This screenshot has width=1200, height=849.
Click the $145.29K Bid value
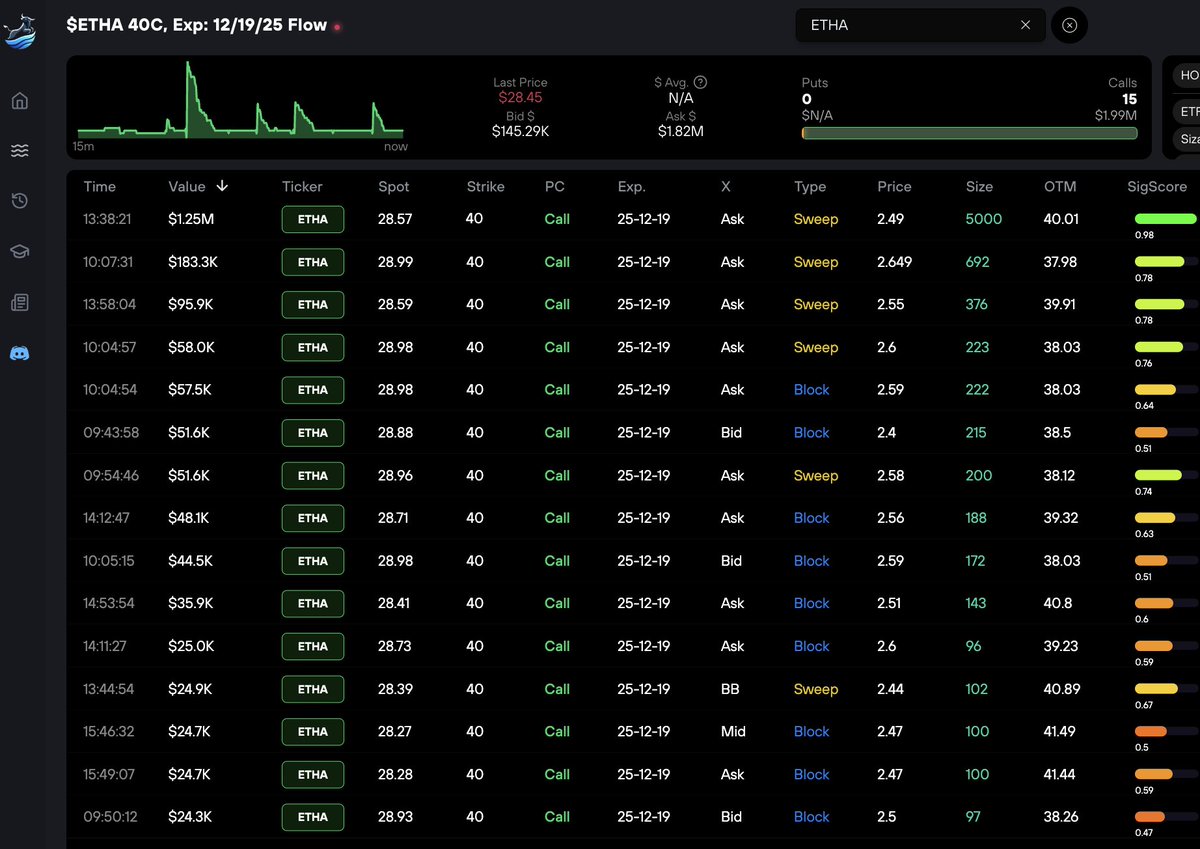[x=520, y=131]
